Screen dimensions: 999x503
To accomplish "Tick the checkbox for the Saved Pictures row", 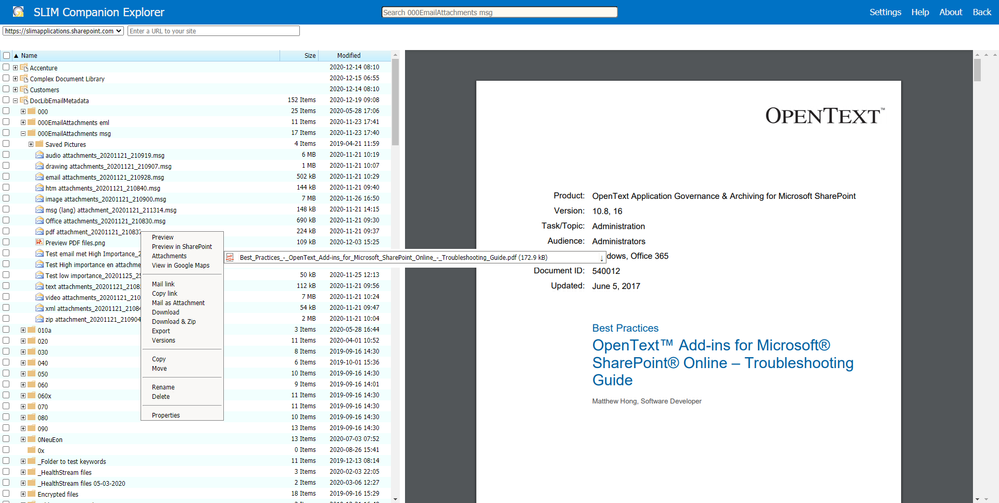I will coord(6,144).
